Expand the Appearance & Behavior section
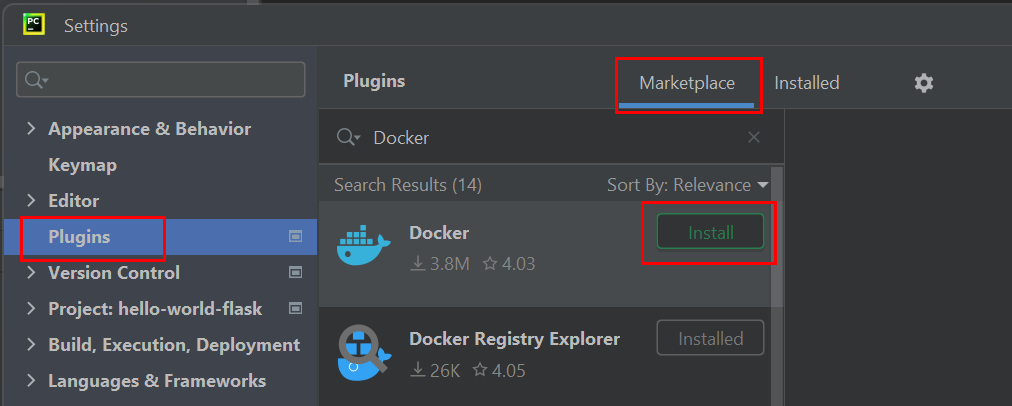Image resolution: width=1012 pixels, height=406 pixels. [30, 128]
